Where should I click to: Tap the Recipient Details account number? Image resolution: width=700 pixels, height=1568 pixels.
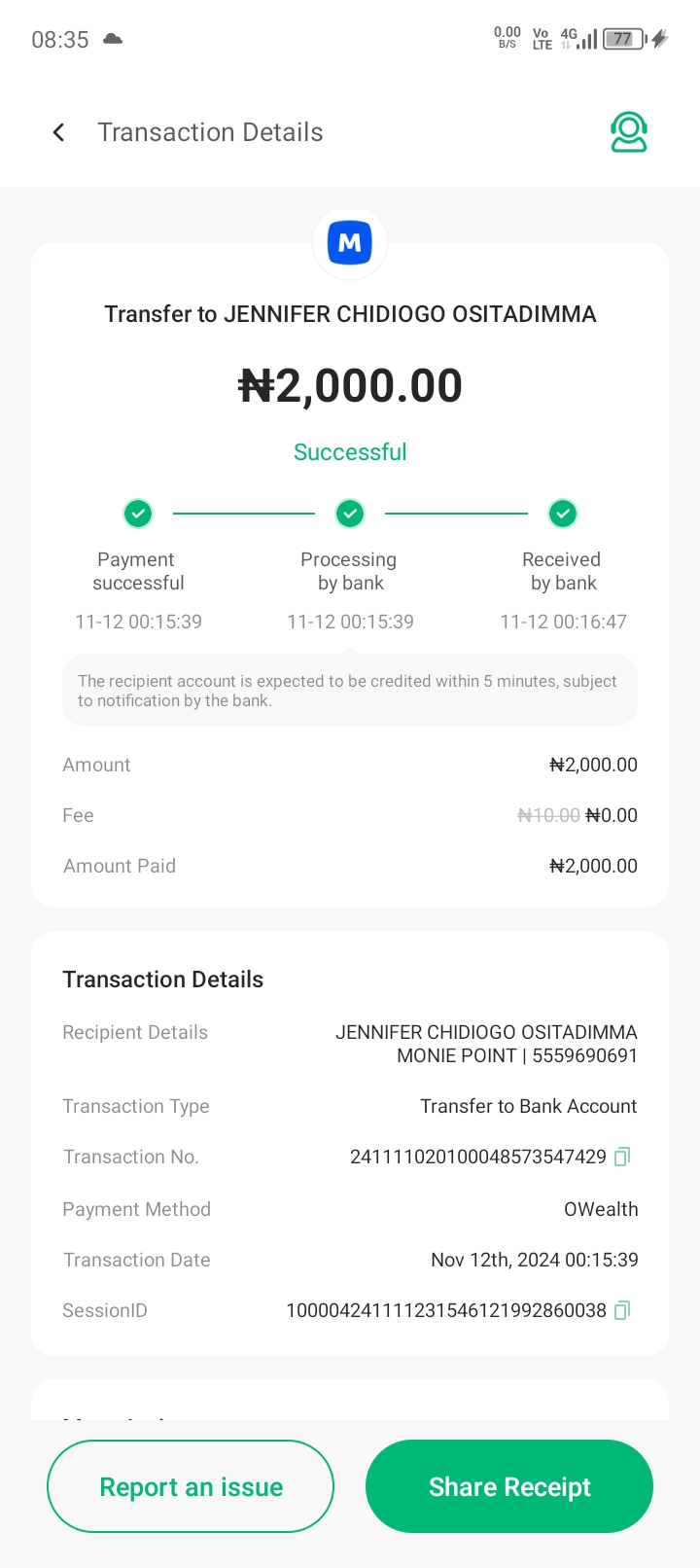584,1056
